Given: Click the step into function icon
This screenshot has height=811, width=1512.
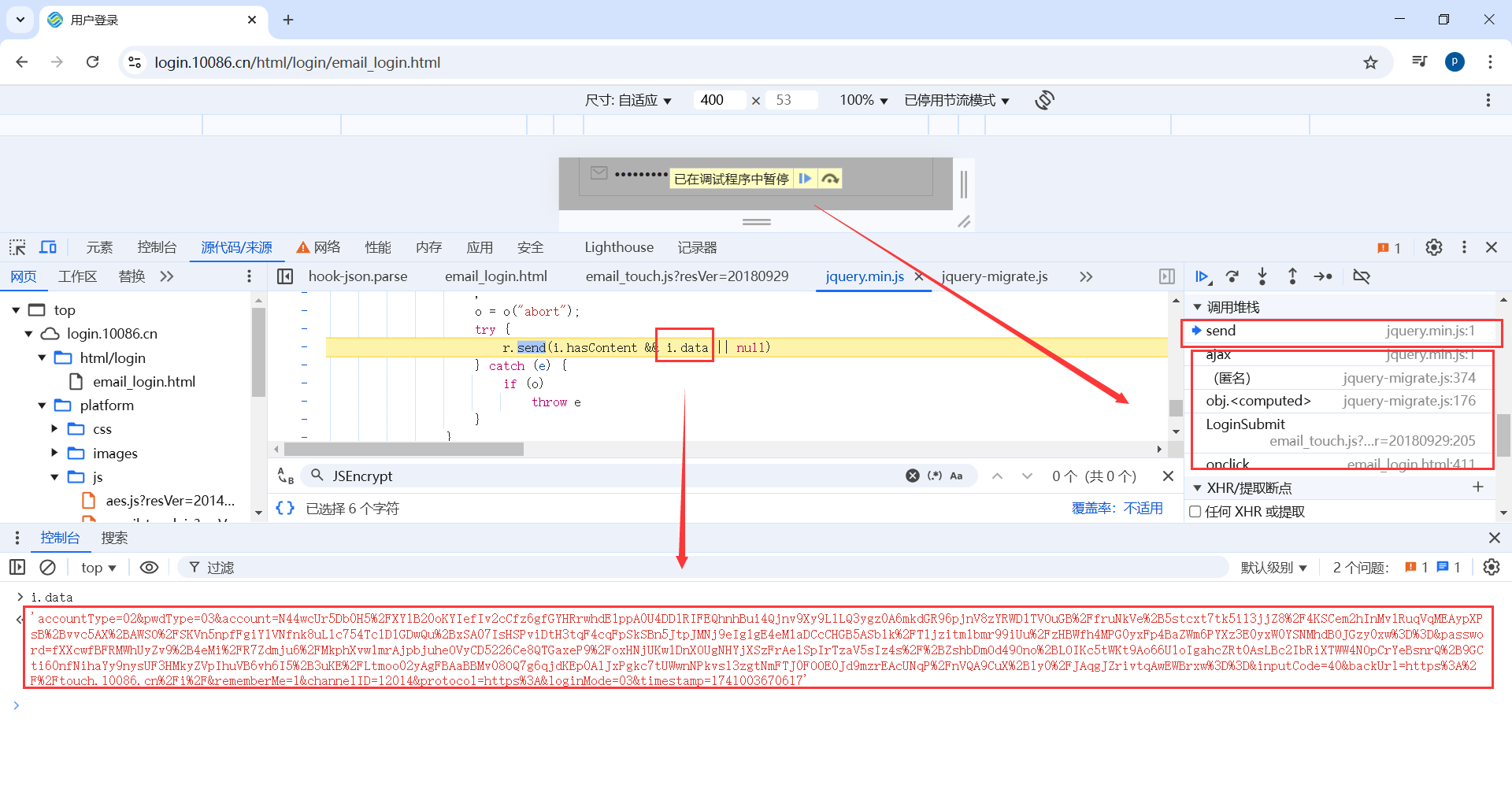Looking at the screenshot, I should (1262, 276).
